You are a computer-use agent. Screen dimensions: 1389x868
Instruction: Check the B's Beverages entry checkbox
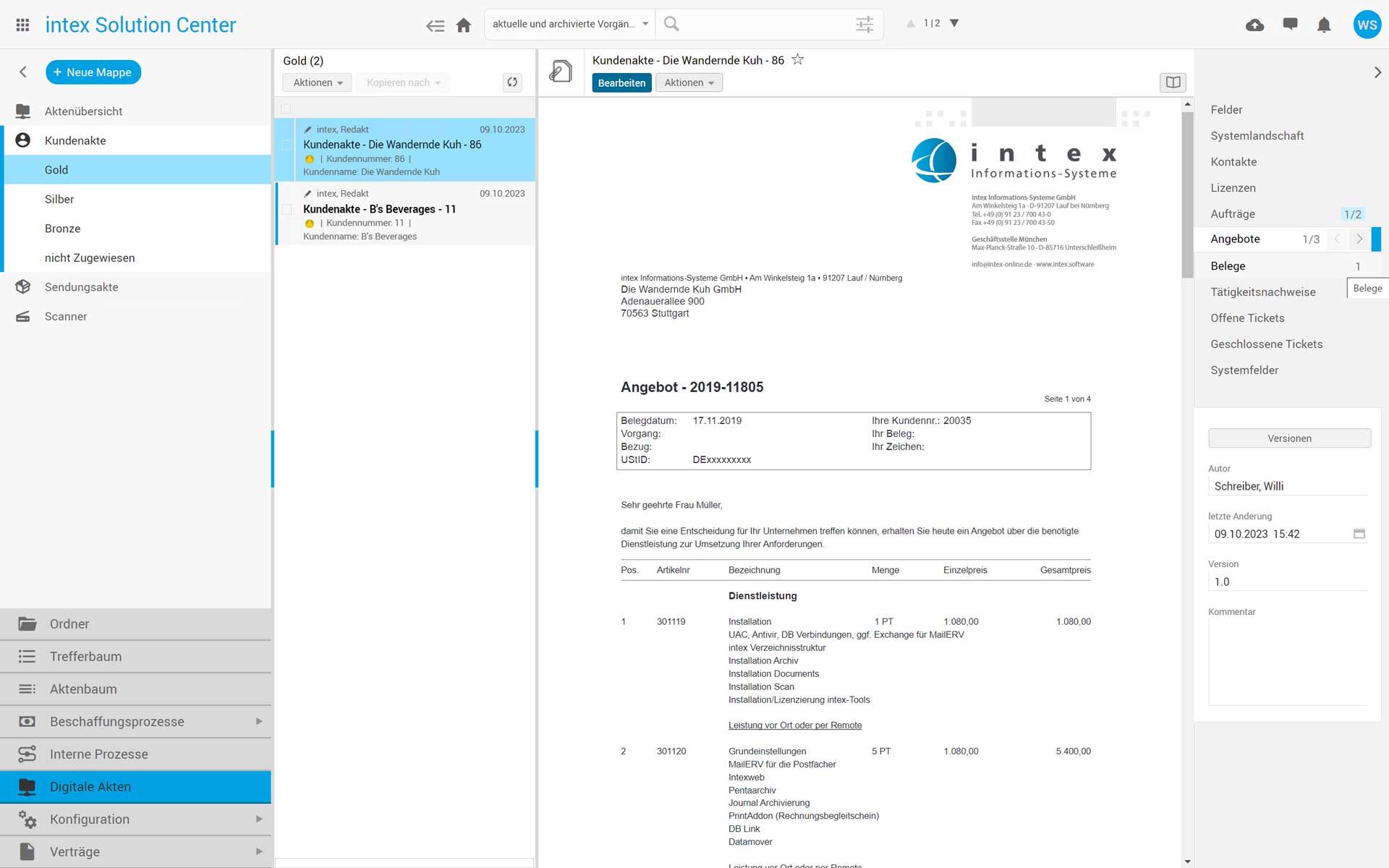click(x=286, y=210)
